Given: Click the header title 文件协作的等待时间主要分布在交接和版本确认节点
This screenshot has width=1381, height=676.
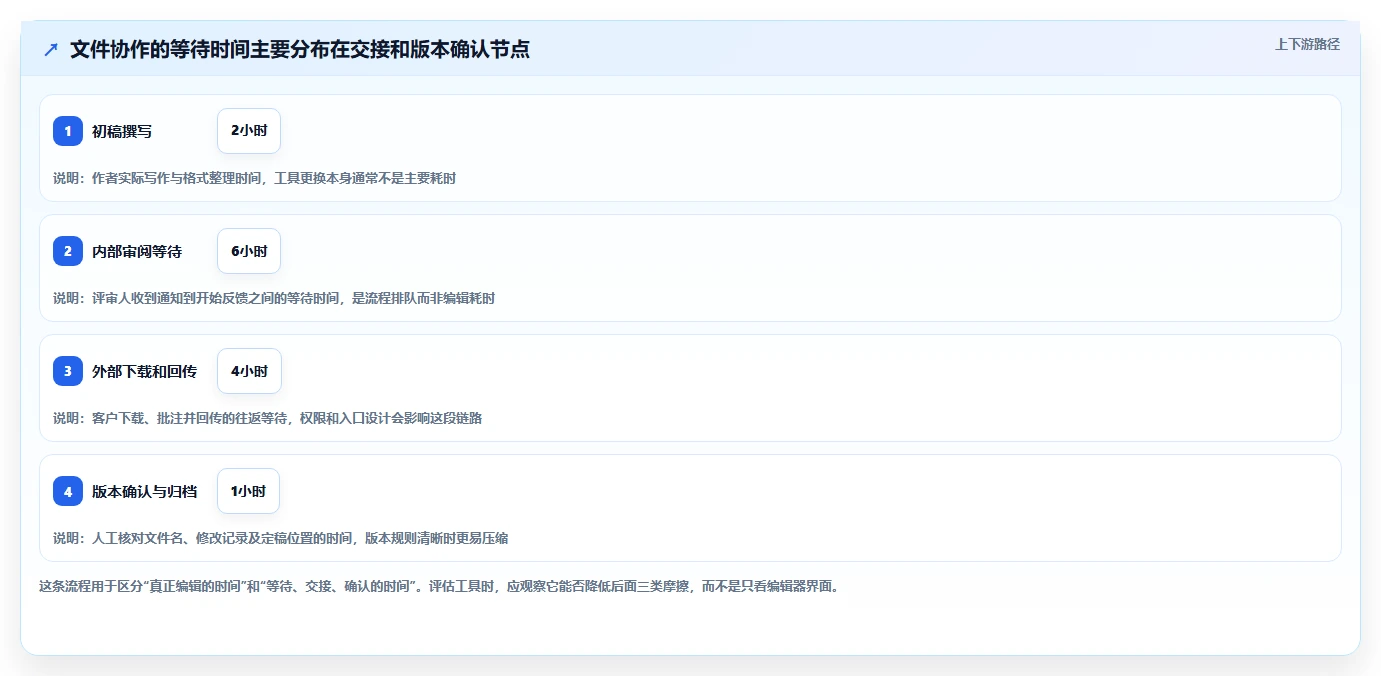Looking at the screenshot, I should point(300,49).
